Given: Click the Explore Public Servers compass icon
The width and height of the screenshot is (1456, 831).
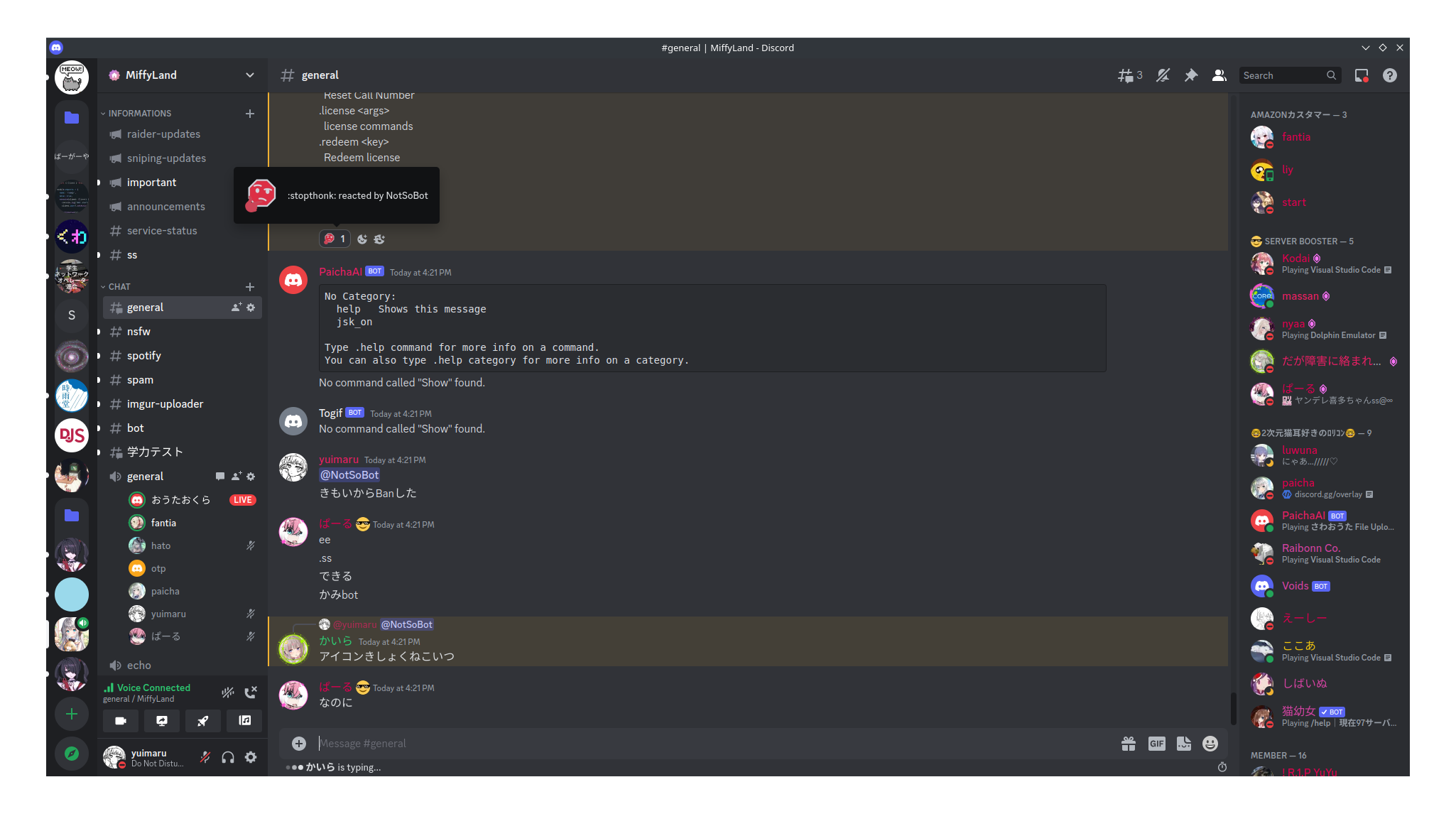Looking at the screenshot, I should pos(72,754).
